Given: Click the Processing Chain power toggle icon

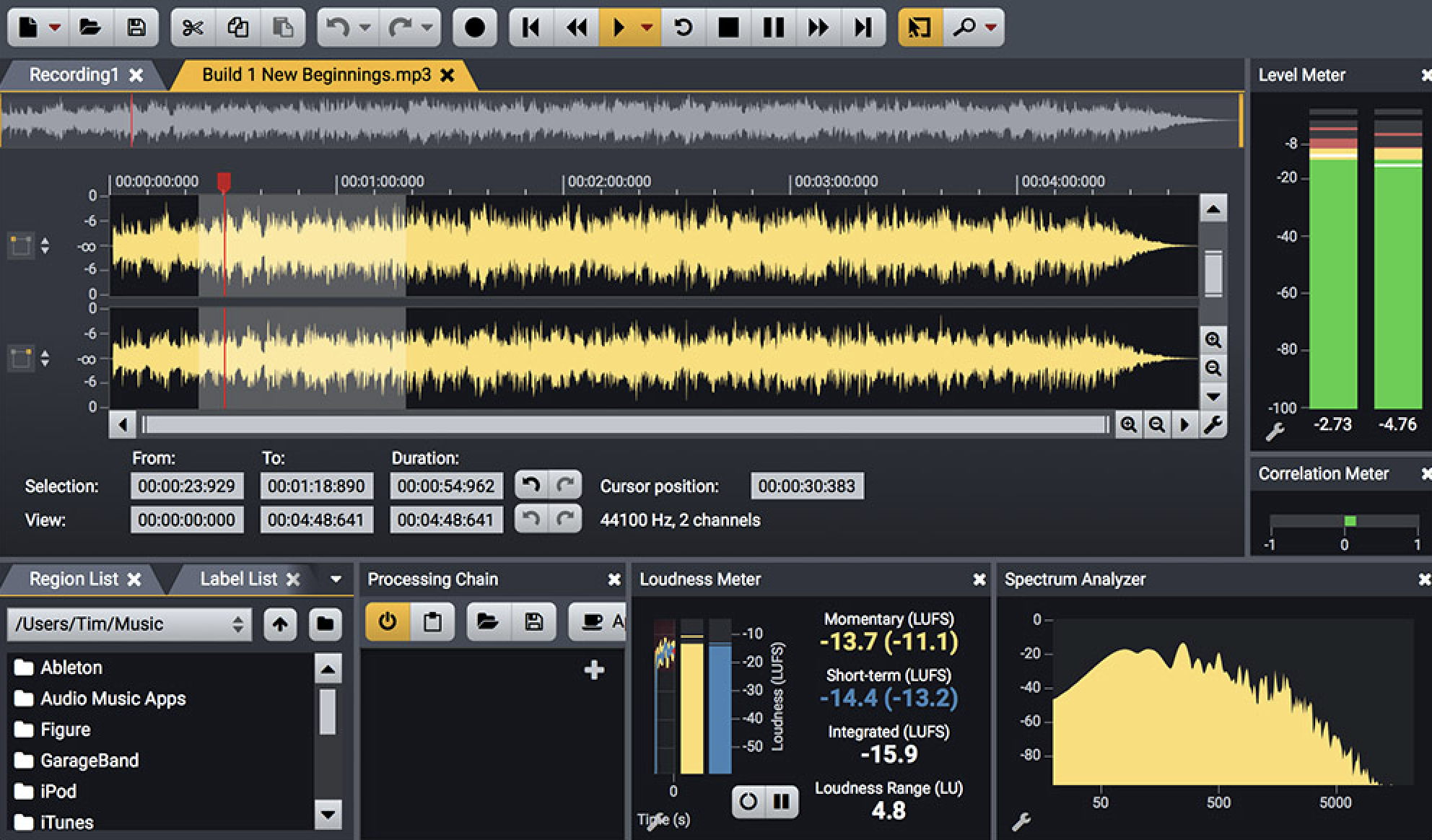Looking at the screenshot, I should point(389,623).
